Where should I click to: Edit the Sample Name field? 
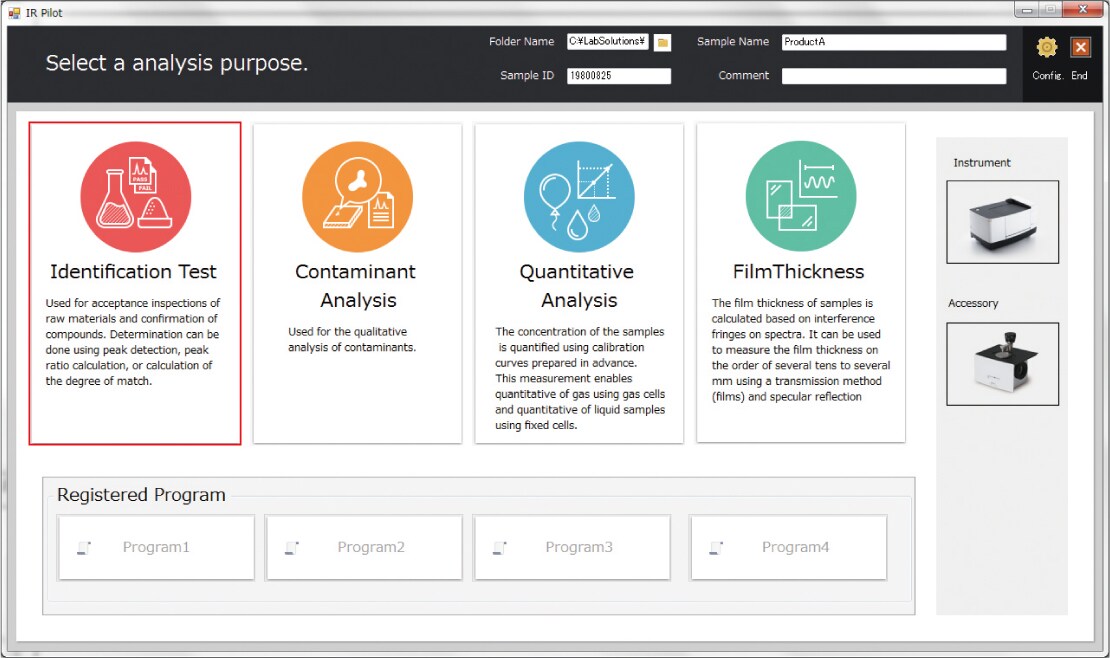(893, 42)
